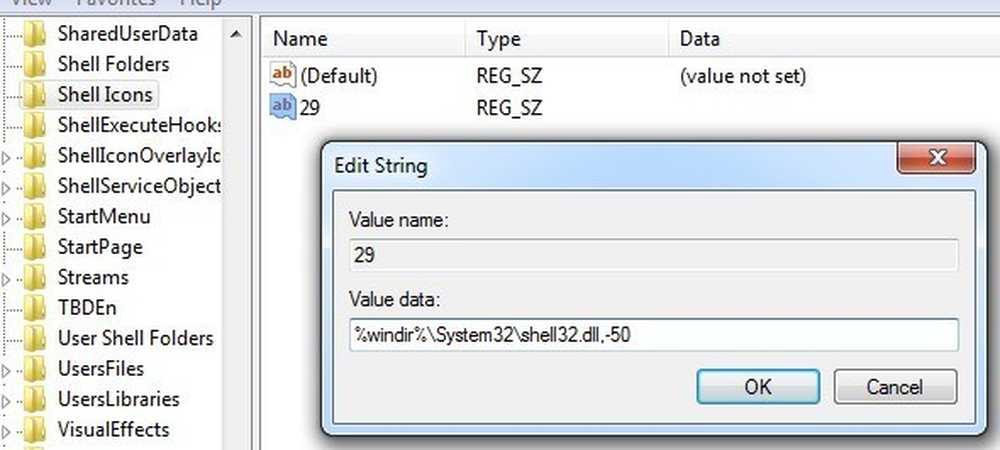Screen dimensions: 1000x450
Task: Click OK in Edit String dialog
Action: click(758, 387)
